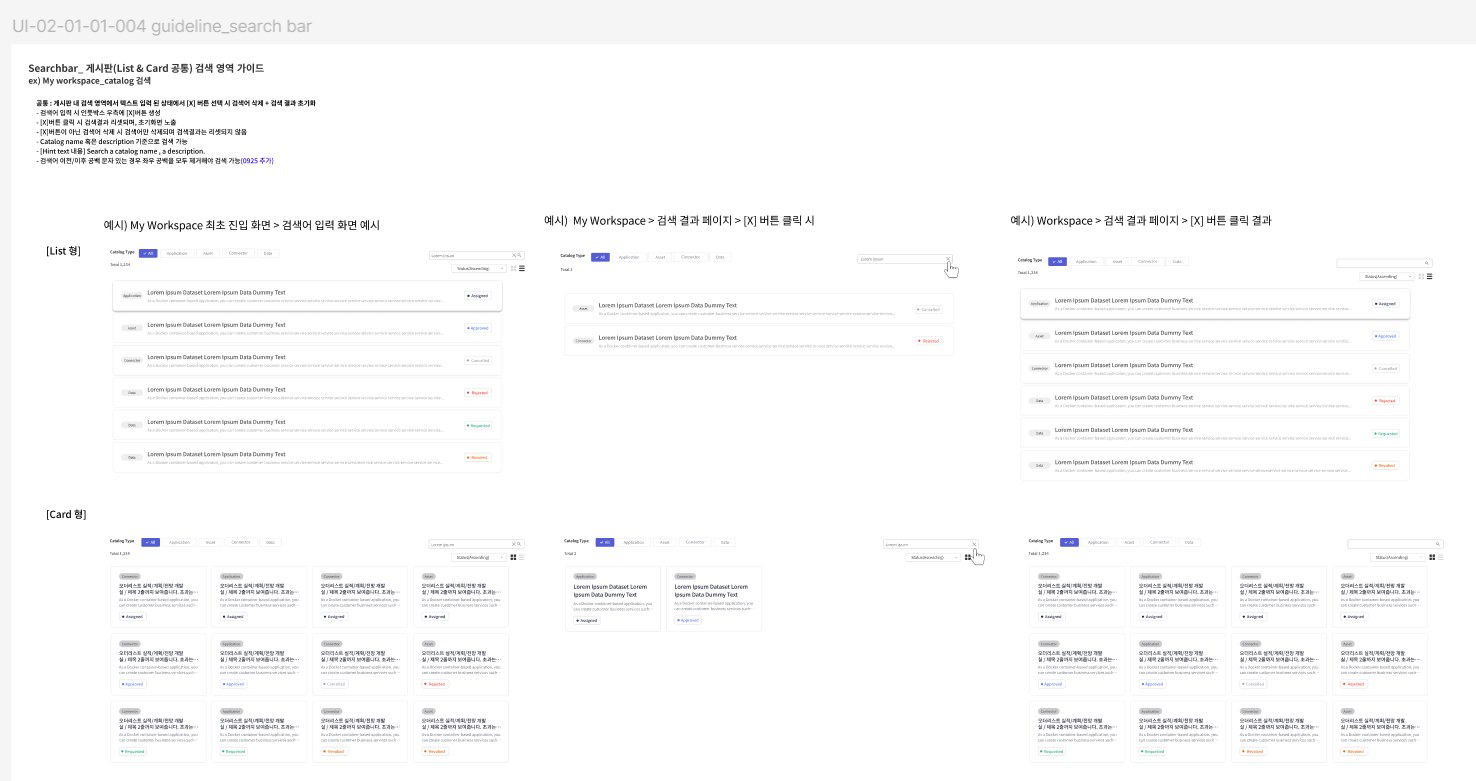Select grid view icon in right Card-type mockup

point(1432,557)
